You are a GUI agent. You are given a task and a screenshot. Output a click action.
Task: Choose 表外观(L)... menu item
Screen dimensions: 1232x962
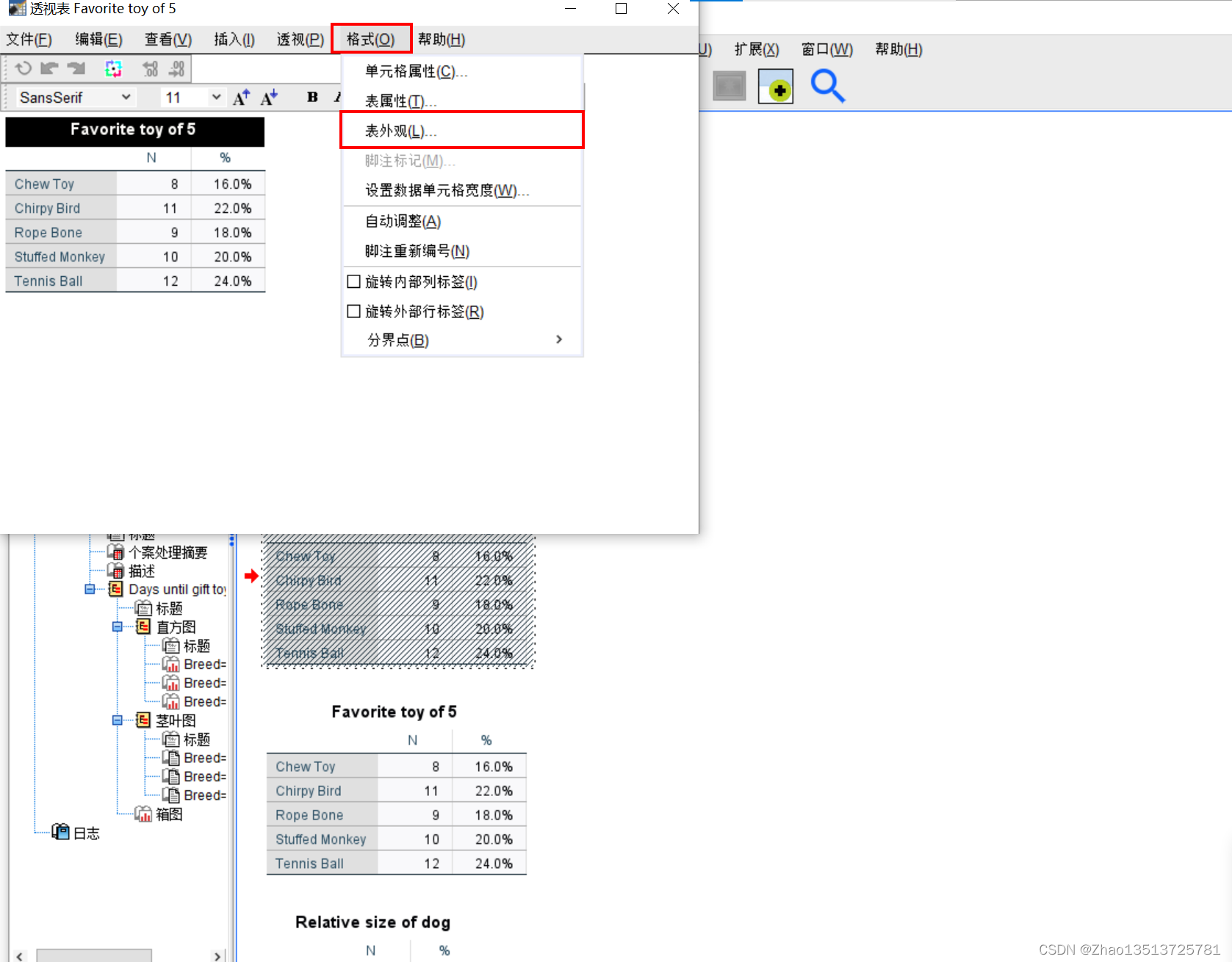coord(463,131)
